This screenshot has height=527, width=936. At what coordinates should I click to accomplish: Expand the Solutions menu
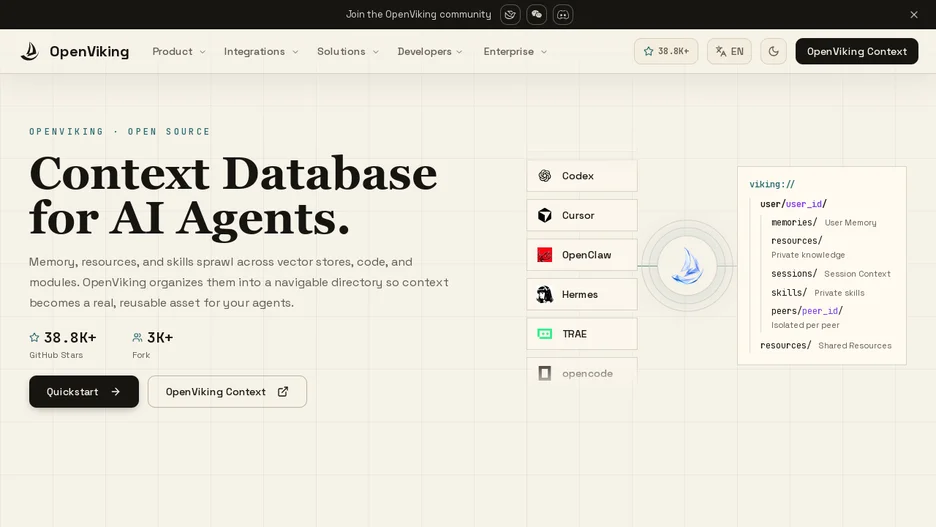[x=347, y=51]
